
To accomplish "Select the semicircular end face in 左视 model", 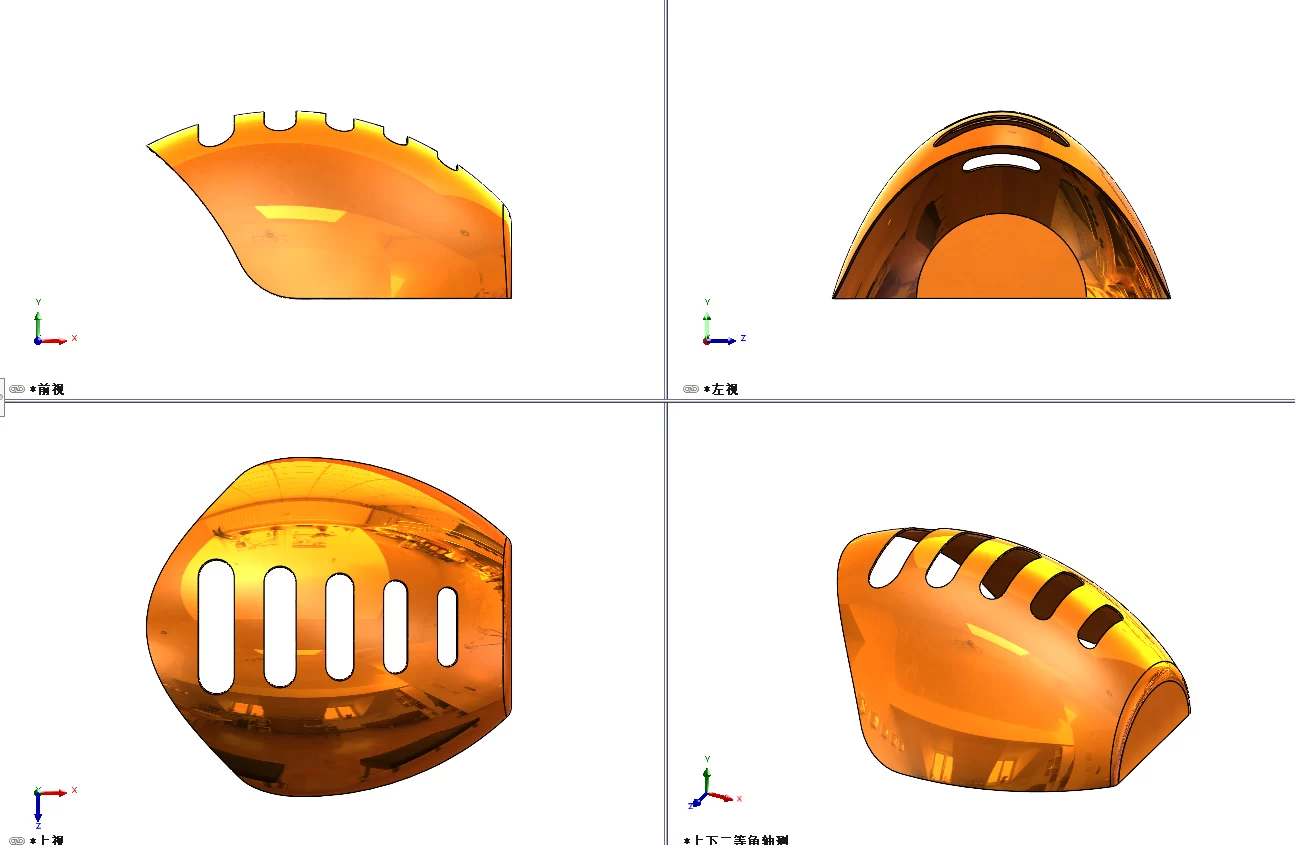I will point(1001,256).
